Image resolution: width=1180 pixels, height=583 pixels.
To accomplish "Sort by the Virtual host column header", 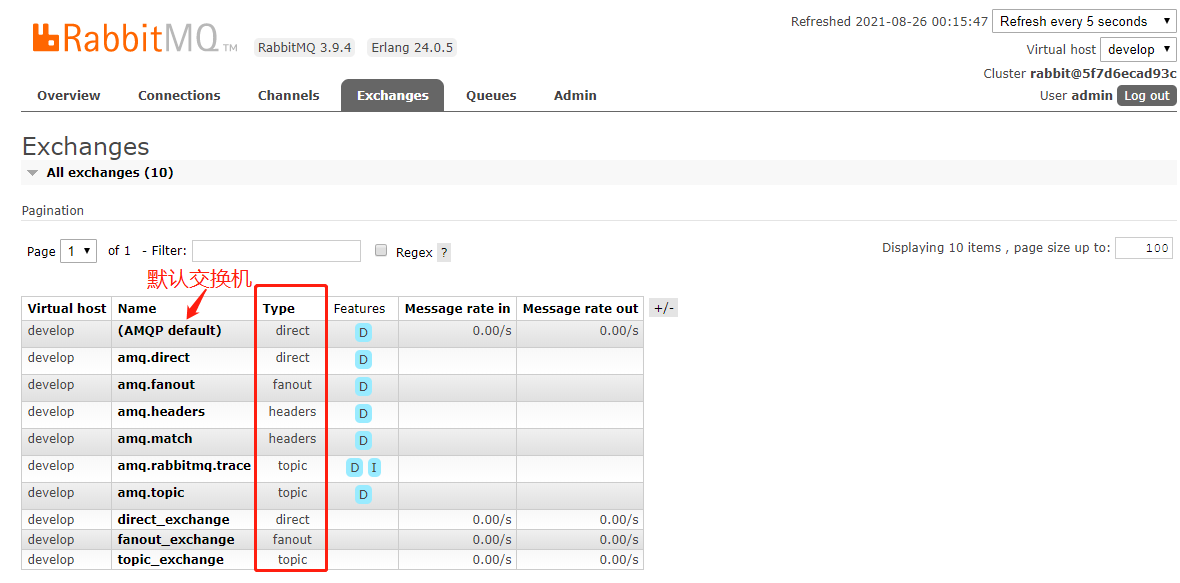I will click(67, 308).
